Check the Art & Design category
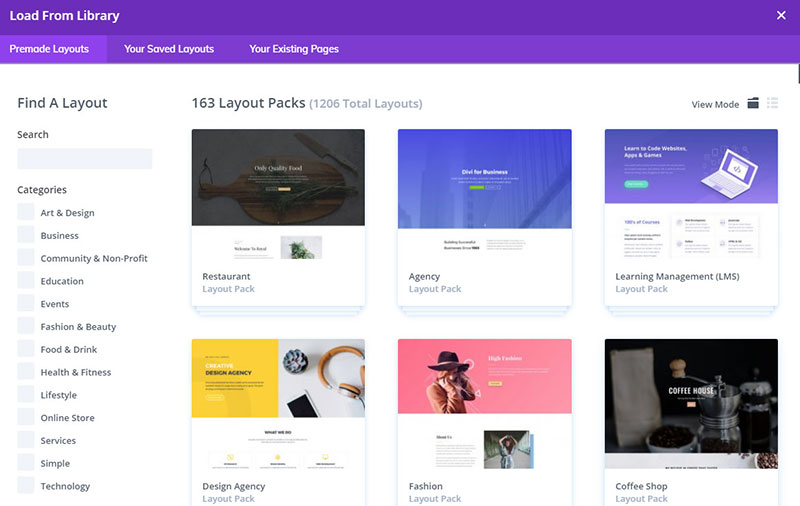 [x=26, y=212]
